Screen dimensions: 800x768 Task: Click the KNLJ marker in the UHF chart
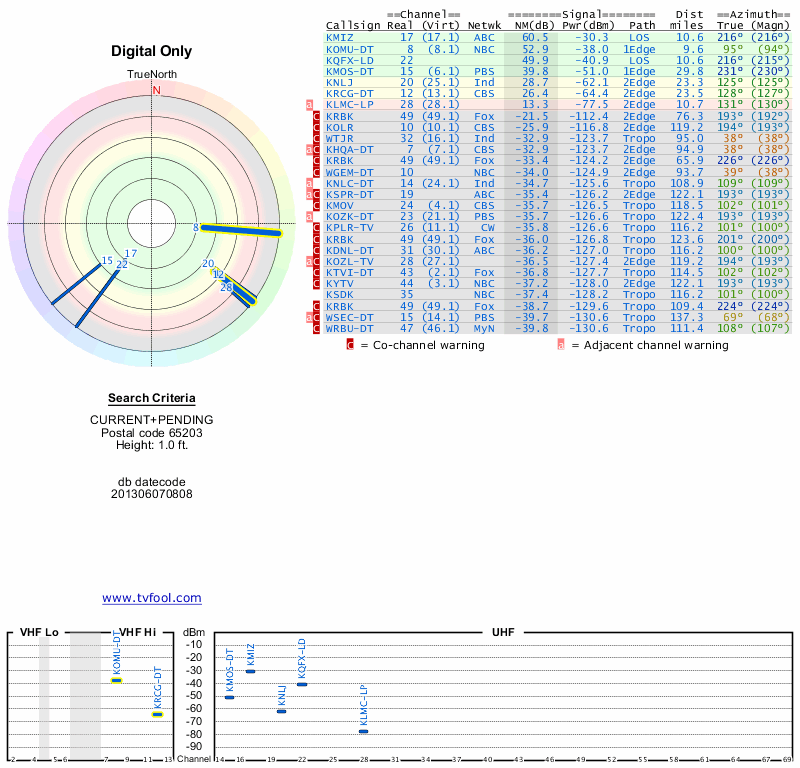point(281,711)
